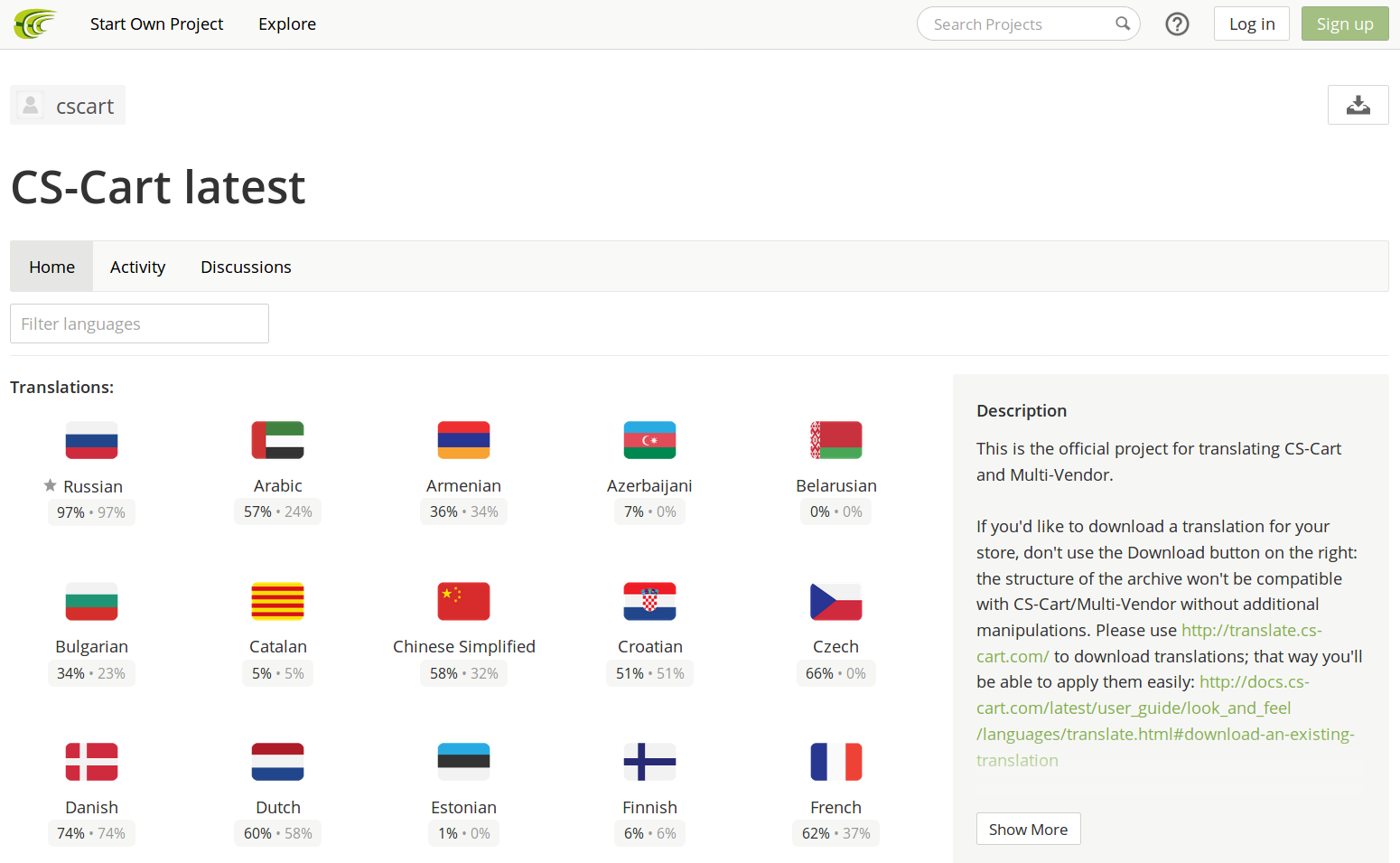Open the translate.cs-cart.com link
The image size is (1400, 863).
1149,643
